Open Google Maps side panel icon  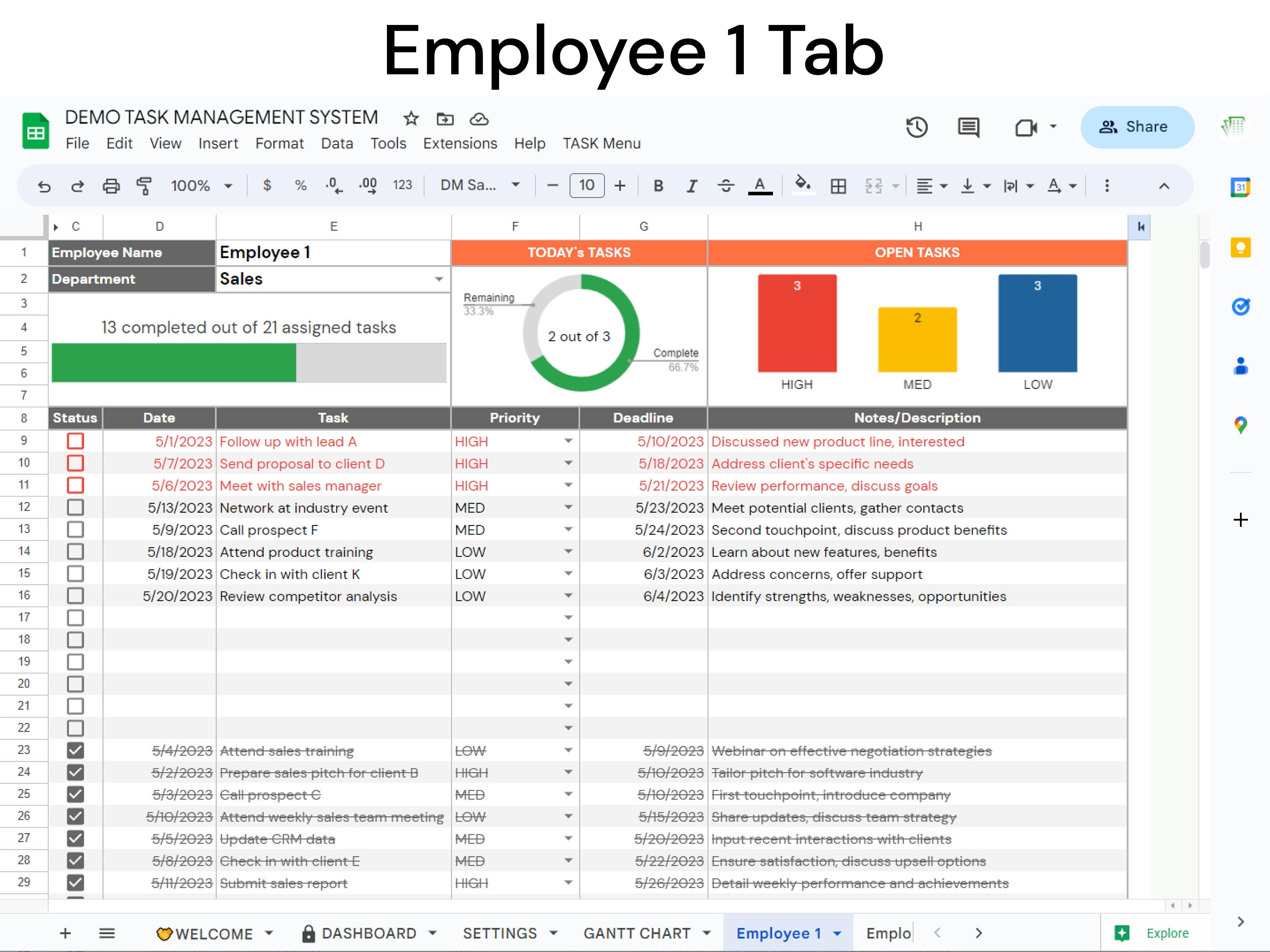click(1240, 425)
